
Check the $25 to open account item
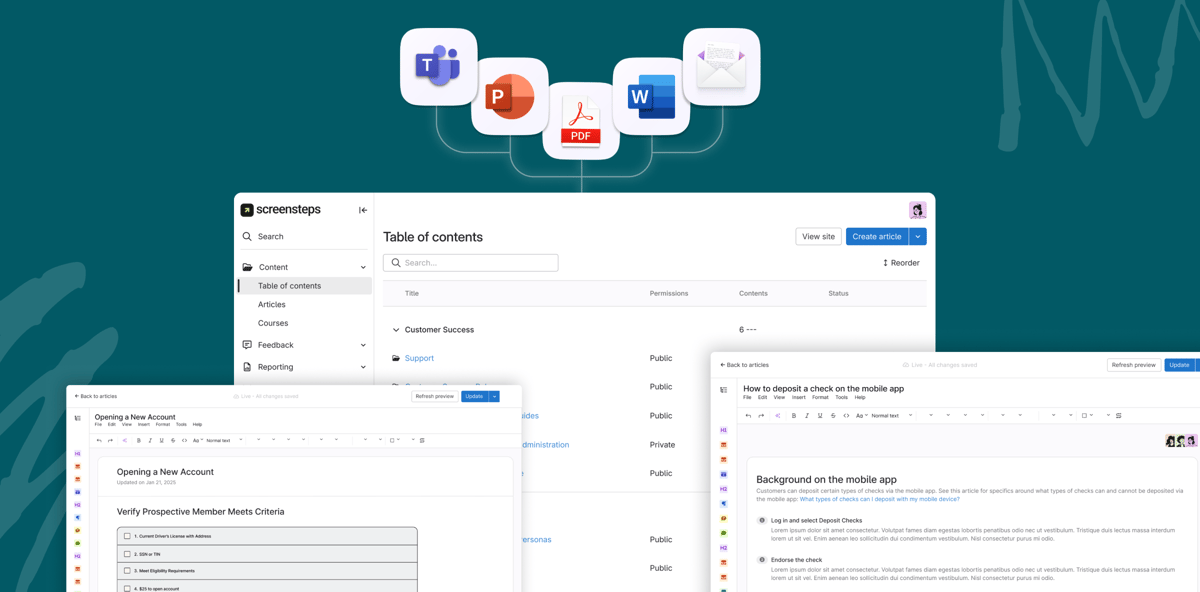click(127, 588)
